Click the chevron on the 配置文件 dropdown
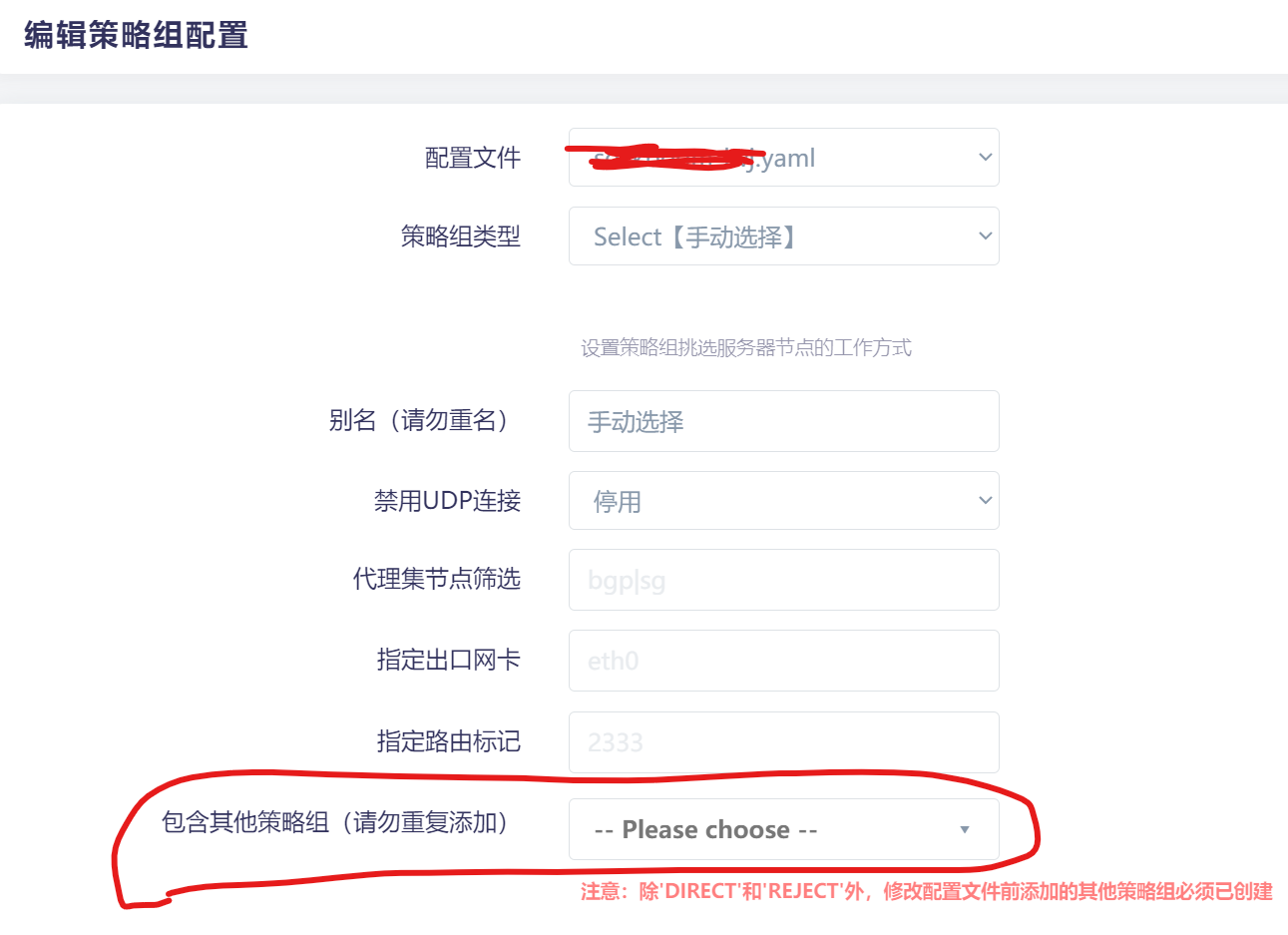 coord(984,157)
